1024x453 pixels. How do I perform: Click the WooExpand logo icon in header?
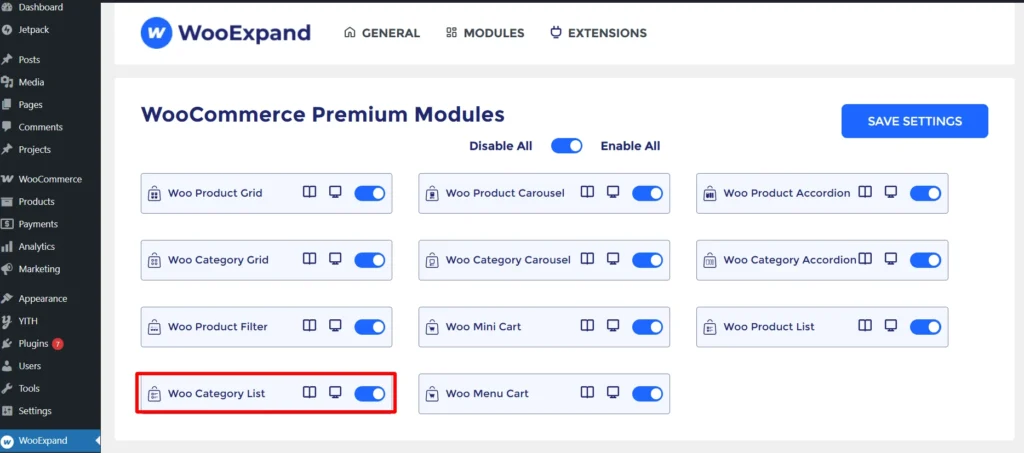point(155,33)
